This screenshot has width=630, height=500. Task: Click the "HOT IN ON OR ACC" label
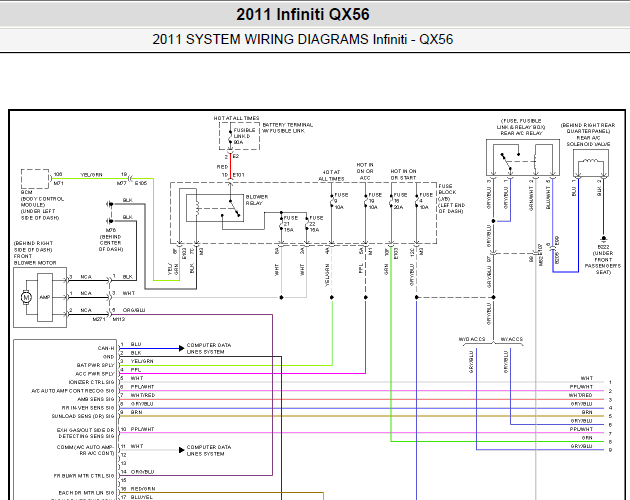[365, 171]
